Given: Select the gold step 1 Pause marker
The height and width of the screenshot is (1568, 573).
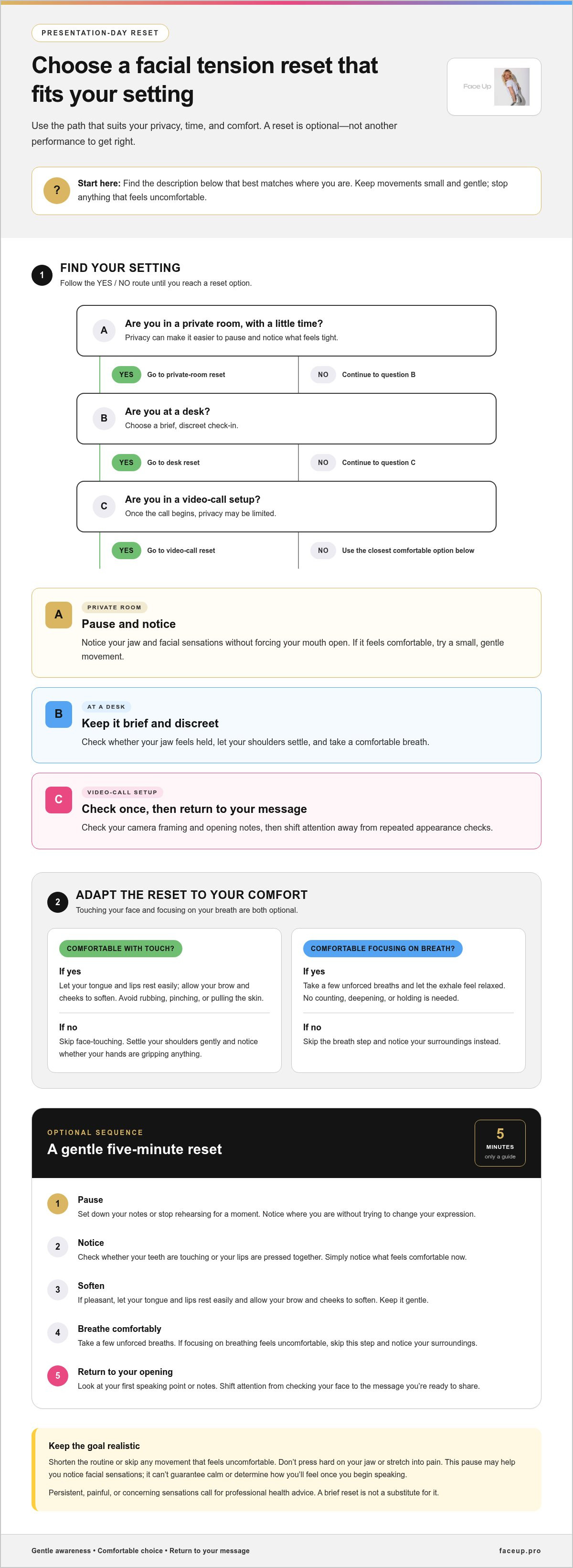Looking at the screenshot, I should point(58,1203).
